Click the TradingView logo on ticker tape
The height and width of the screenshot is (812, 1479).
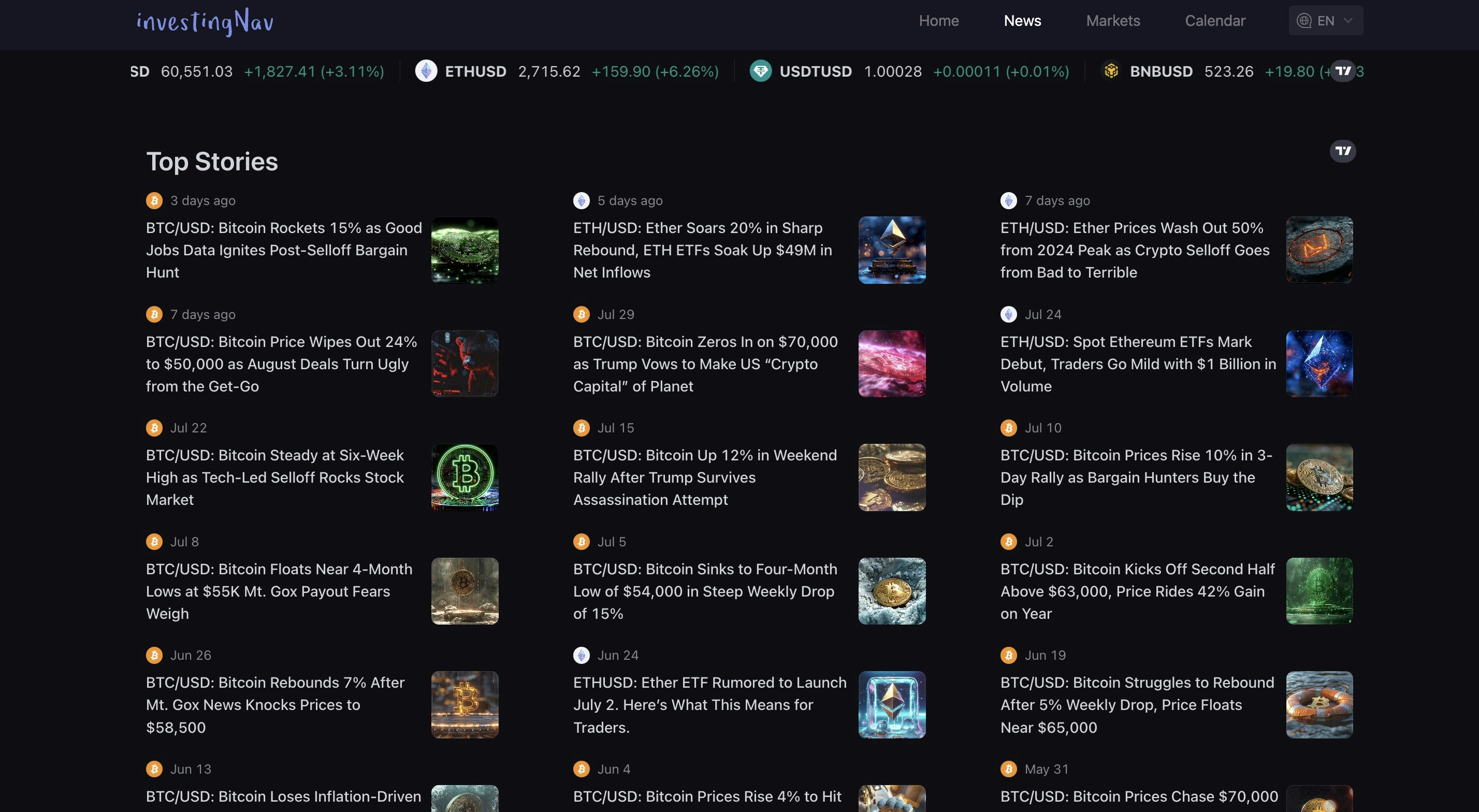[x=1343, y=71]
